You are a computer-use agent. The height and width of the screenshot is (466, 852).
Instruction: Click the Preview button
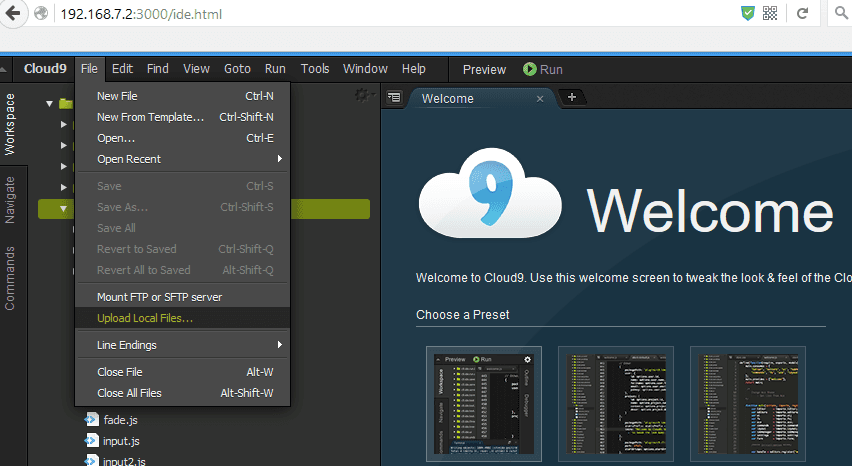[484, 70]
